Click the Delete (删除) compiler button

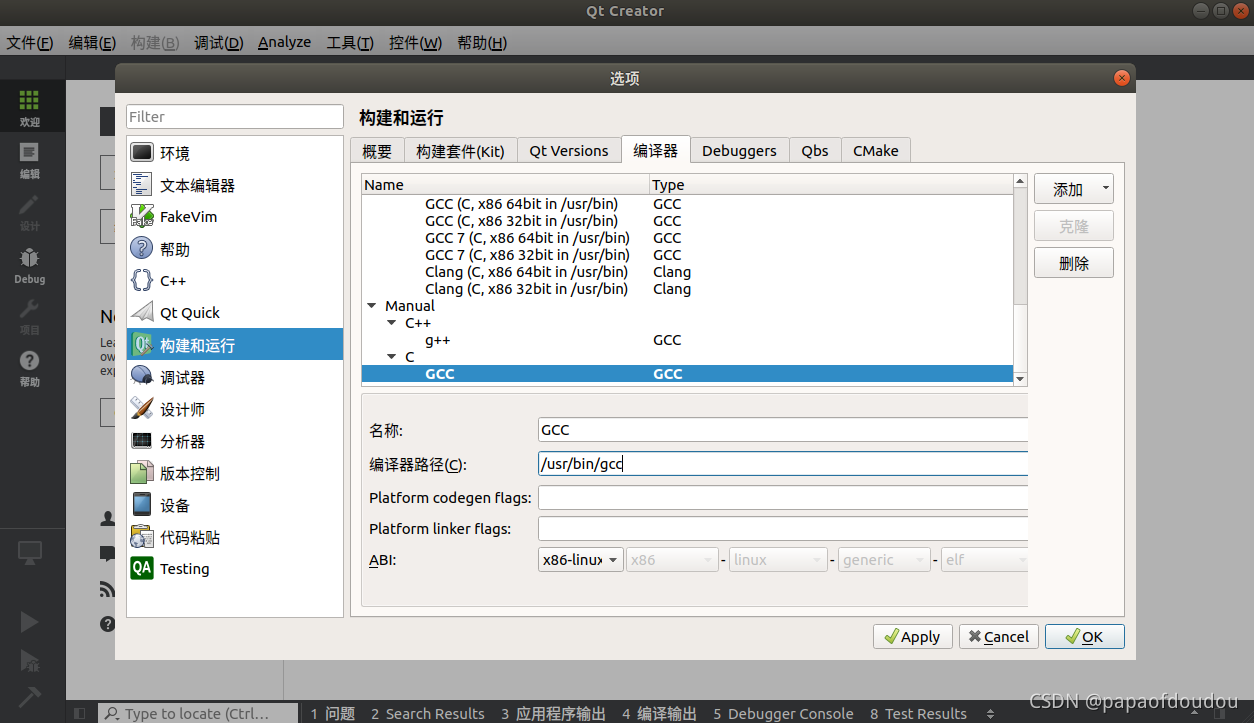(x=1073, y=263)
